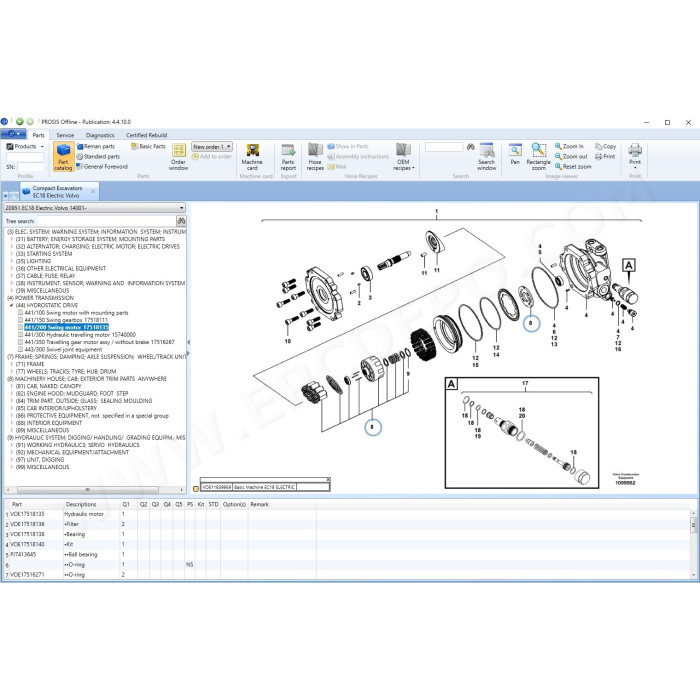Image resolution: width=700 pixels, height=700 pixels.
Task: Switch to the Diagnostics ribbon tab
Action: click(x=100, y=135)
